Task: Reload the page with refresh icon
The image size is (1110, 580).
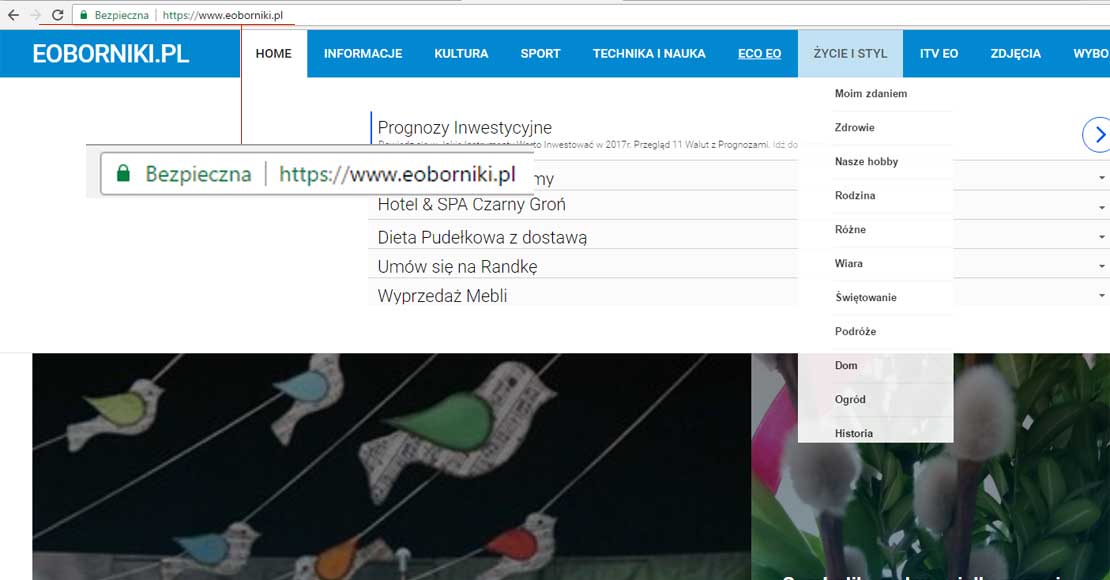Action: point(58,15)
